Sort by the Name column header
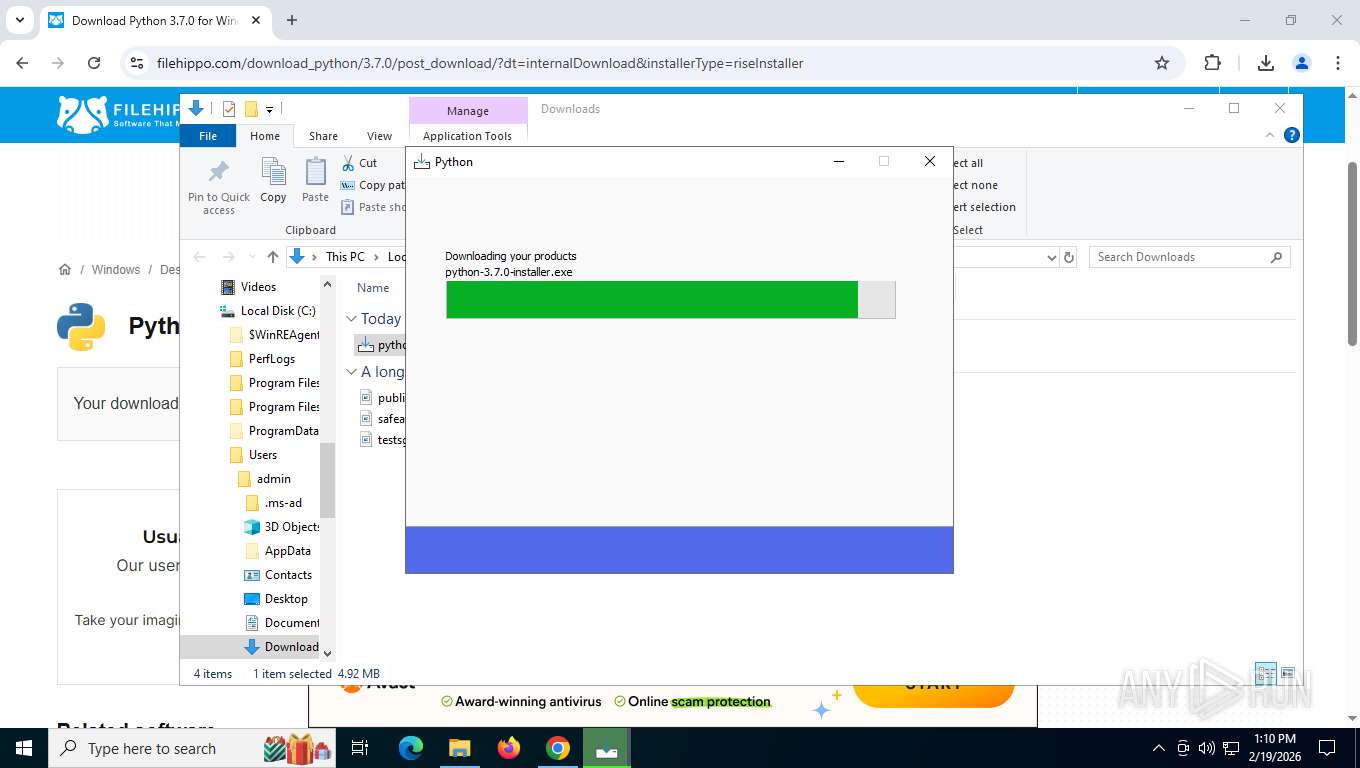This screenshot has height=768, width=1360. pyautogui.click(x=373, y=288)
